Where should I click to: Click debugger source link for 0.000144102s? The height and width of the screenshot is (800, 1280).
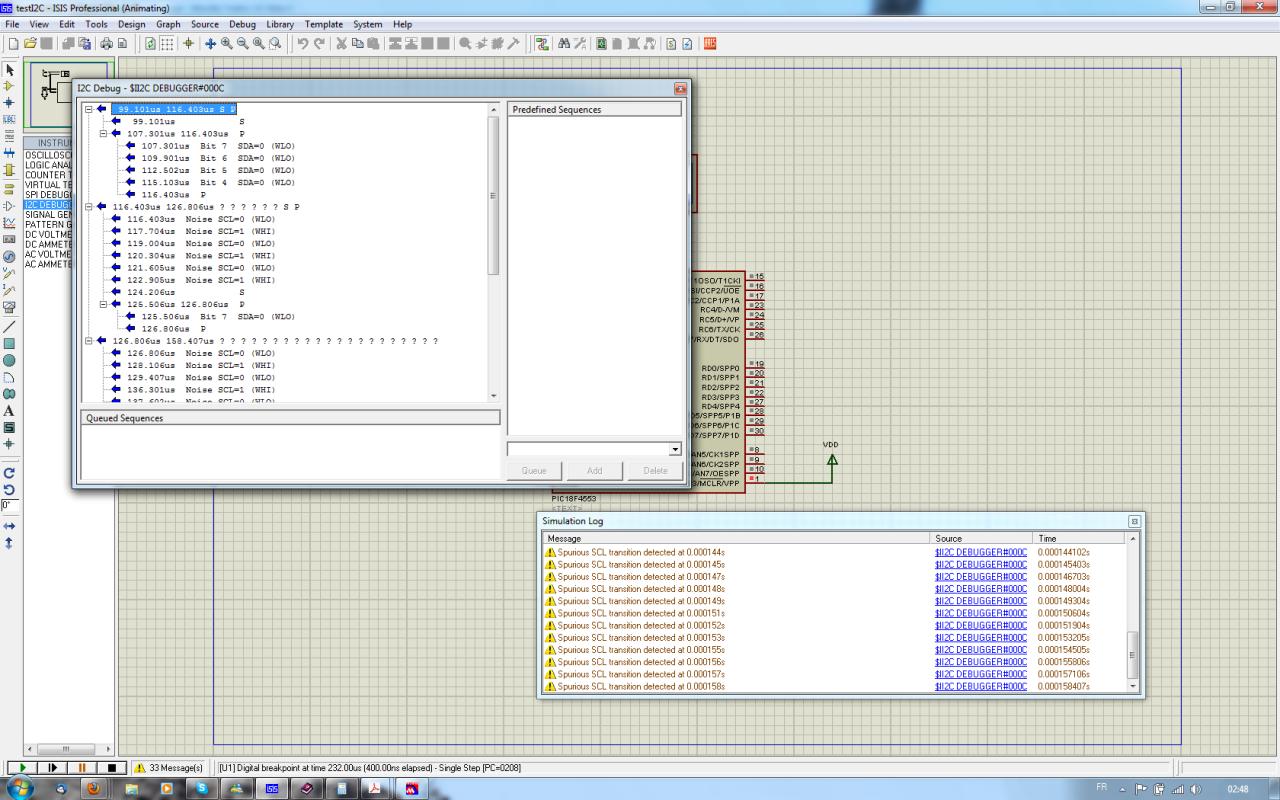coord(980,552)
